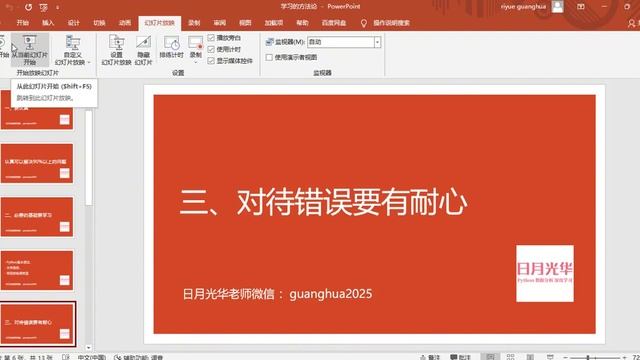This screenshot has height=360, width=640.
Task: Open the Baidu Netdisk (百度网盘) tab
Action: click(x=334, y=23)
